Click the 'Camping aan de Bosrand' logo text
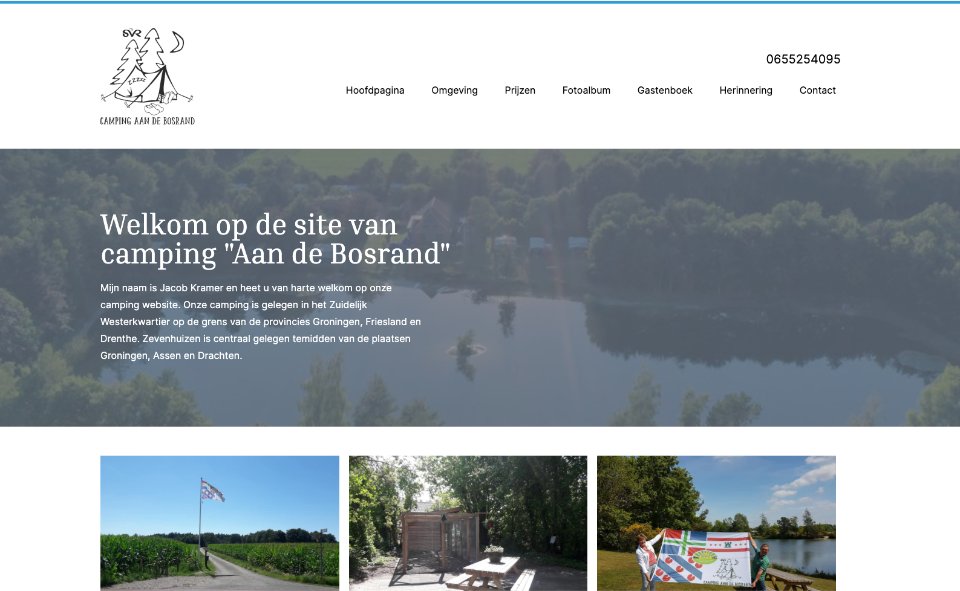The width and height of the screenshot is (960, 591). [x=147, y=121]
